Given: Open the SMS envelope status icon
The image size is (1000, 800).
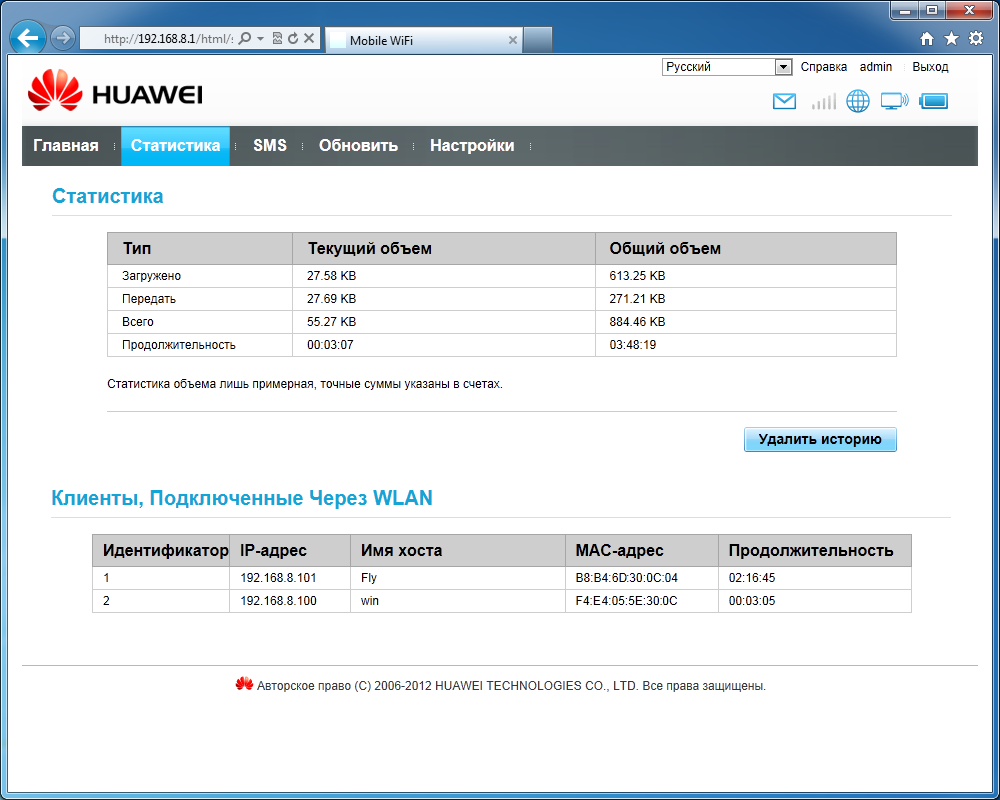Looking at the screenshot, I should pos(784,101).
